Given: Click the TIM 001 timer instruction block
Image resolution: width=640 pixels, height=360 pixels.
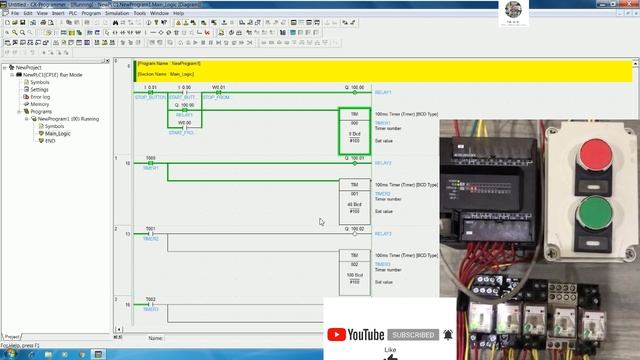Looking at the screenshot, I should tap(355, 202).
